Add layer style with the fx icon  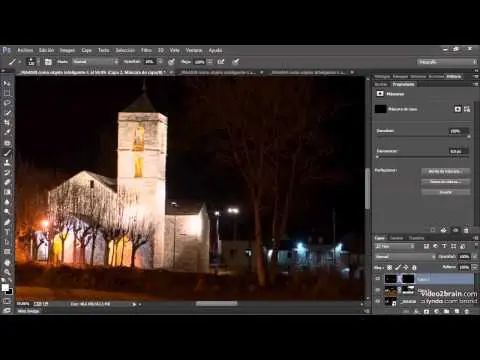(x=416, y=311)
